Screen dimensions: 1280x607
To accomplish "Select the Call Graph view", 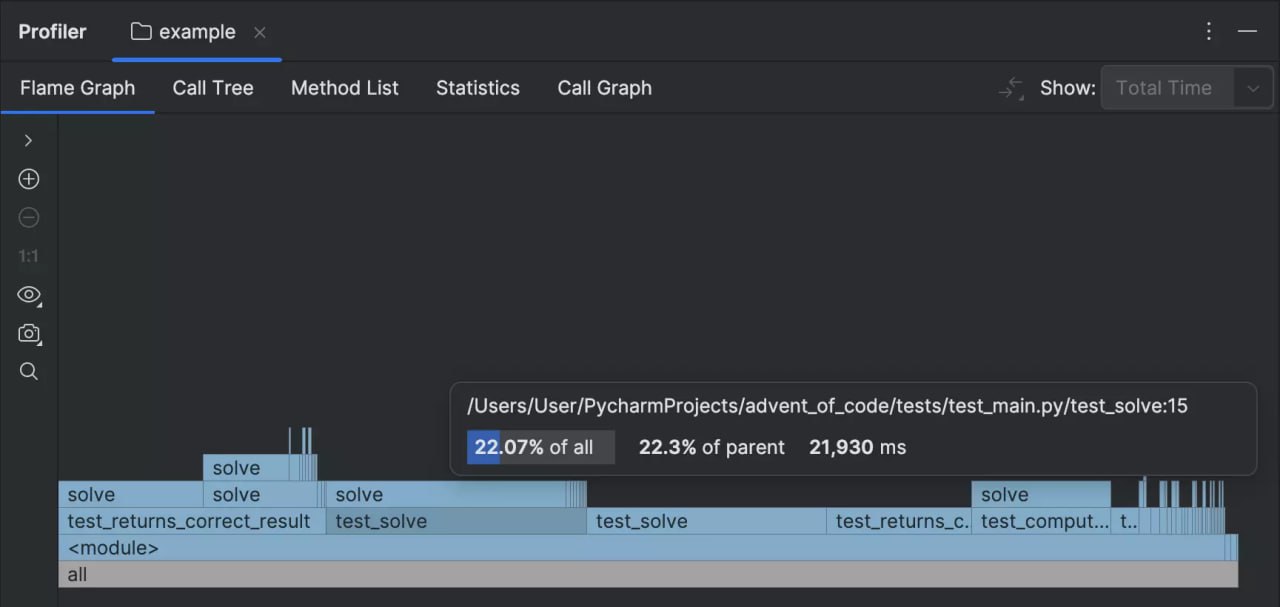I will click(x=604, y=88).
